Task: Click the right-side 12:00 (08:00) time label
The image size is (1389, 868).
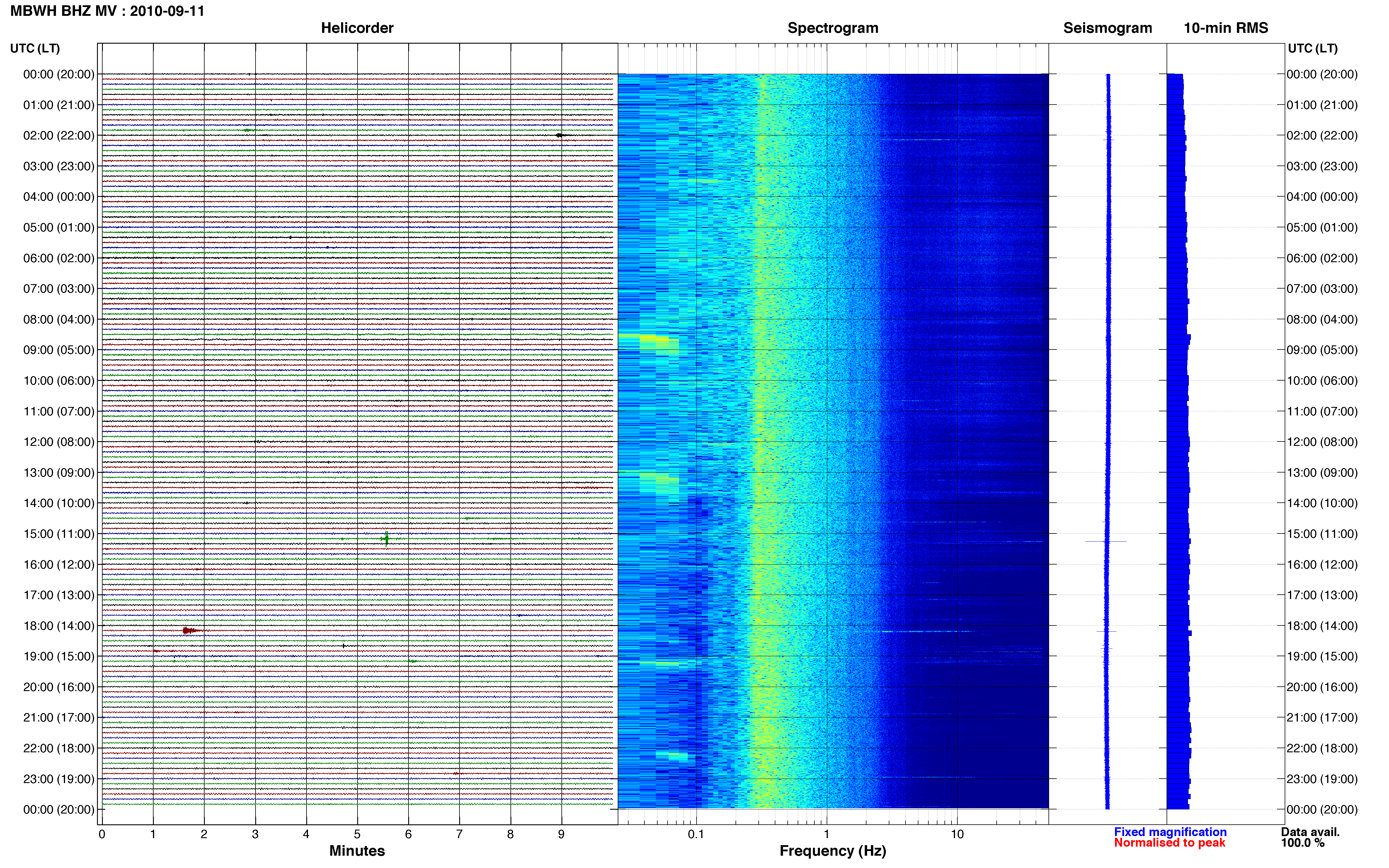Action: 1322,442
